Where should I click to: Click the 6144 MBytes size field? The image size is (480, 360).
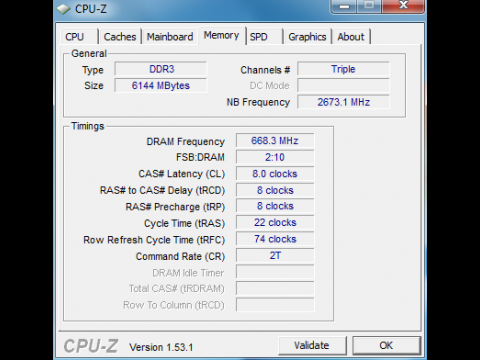coord(161,85)
